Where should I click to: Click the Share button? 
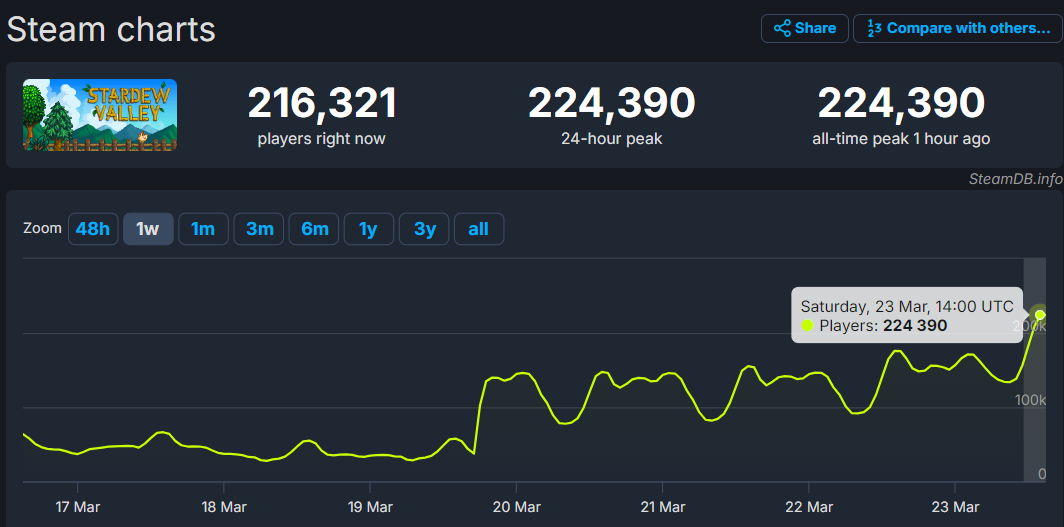coord(804,28)
